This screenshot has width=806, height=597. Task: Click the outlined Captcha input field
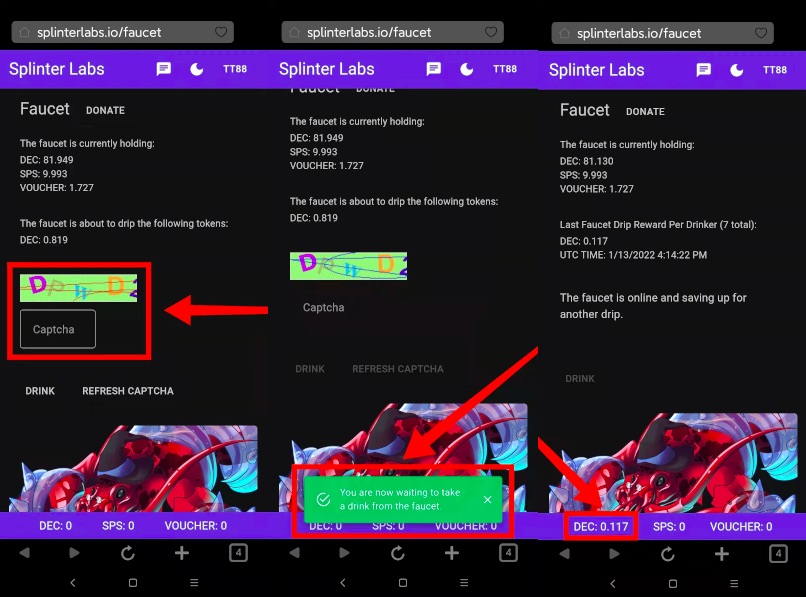(58, 329)
